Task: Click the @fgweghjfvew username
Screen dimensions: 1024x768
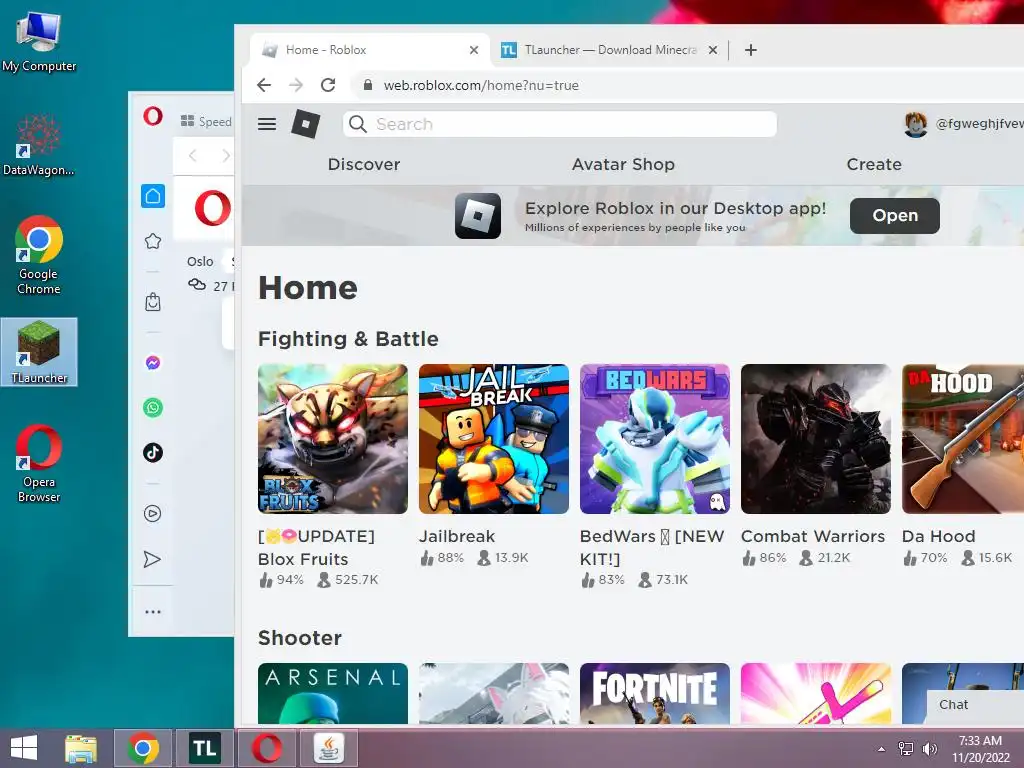Action: pyautogui.click(x=978, y=123)
